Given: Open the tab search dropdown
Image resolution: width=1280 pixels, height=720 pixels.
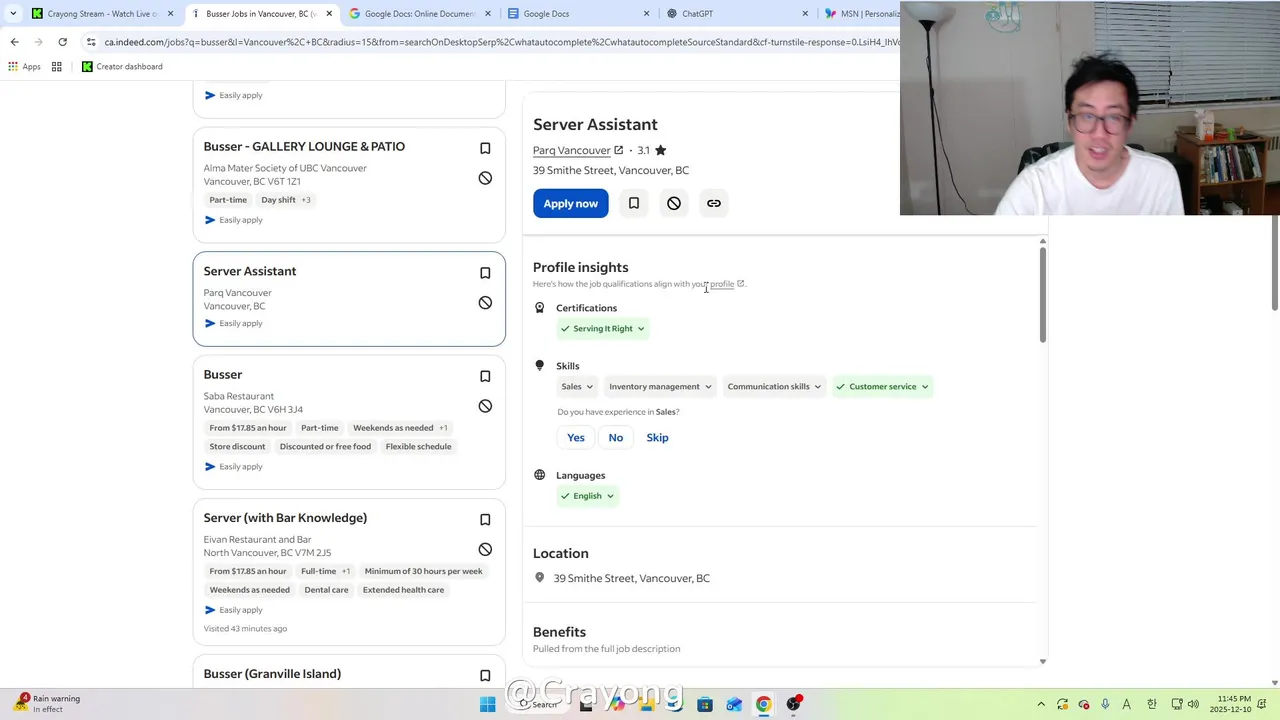Looking at the screenshot, I should tap(12, 14).
